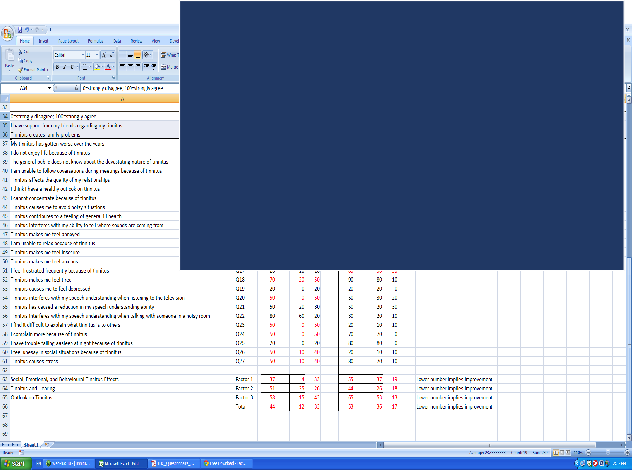Activate the Format Painter brush
This screenshot has width=632, height=470.
click(x=22, y=69)
